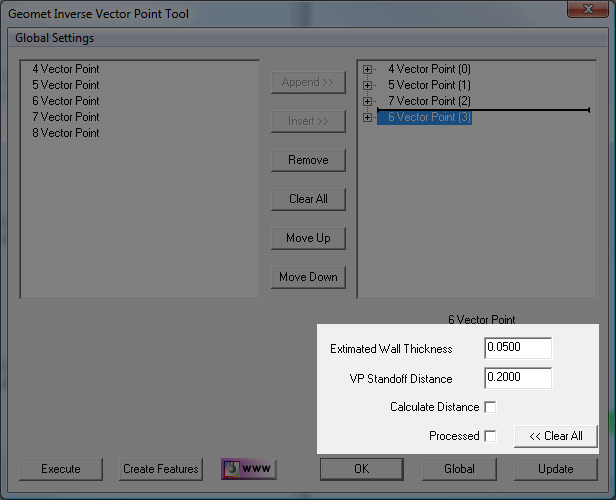Focus the Extimated Wall Thickness field
The image size is (616, 500).
(x=518, y=348)
